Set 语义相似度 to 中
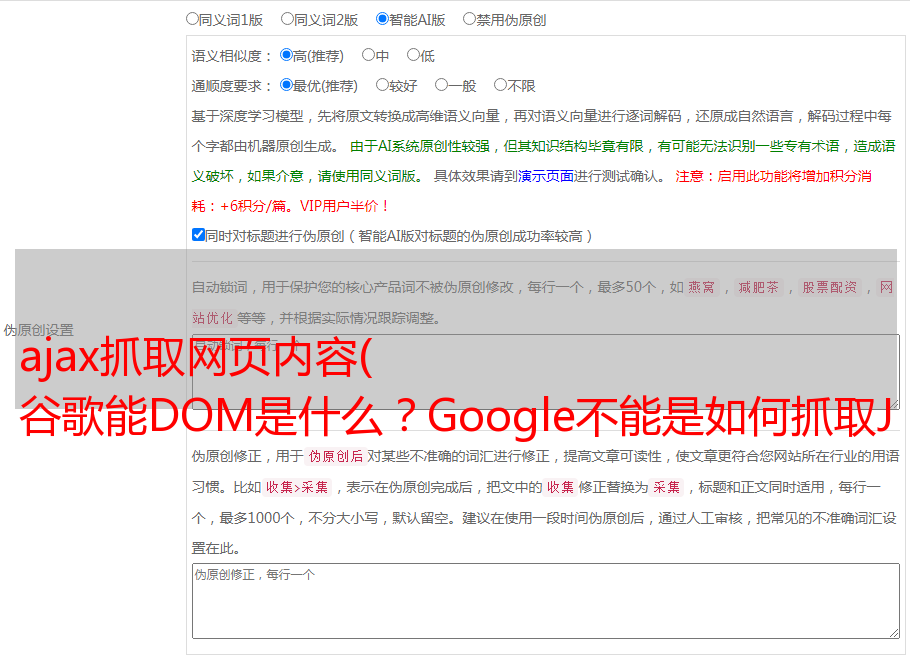 368,55
